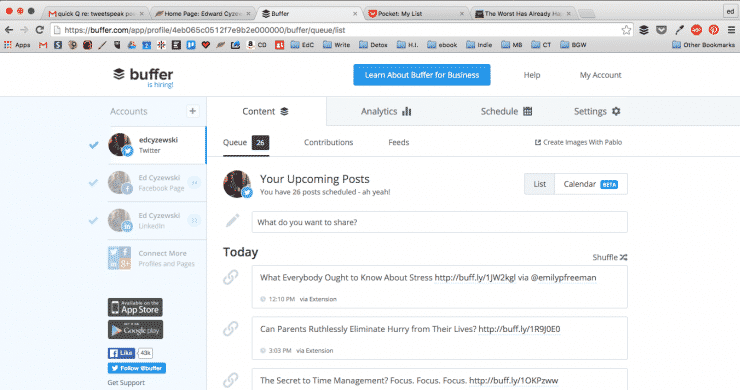Open the Write bookmarks folder

click(336, 45)
